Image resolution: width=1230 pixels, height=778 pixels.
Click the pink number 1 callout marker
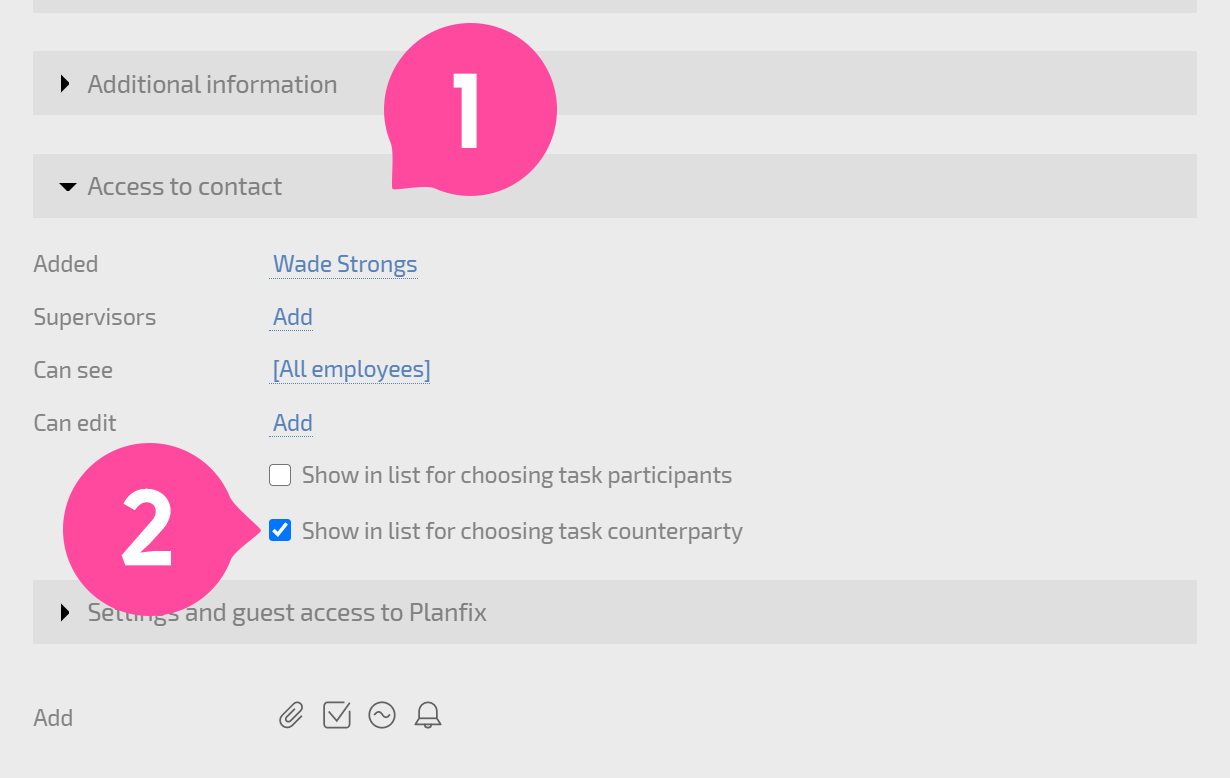pos(470,108)
